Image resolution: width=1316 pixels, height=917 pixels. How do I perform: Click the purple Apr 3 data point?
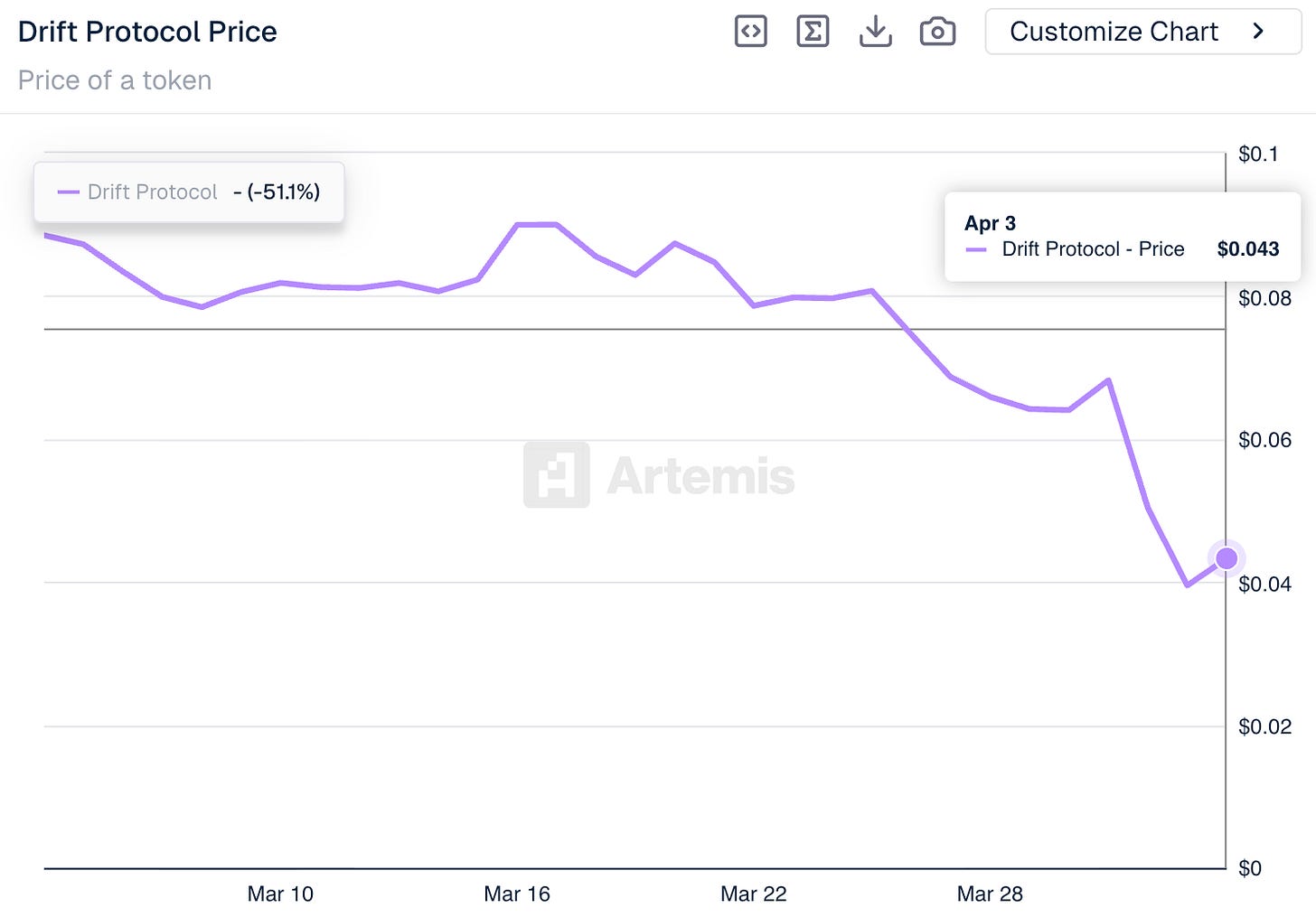click(1226, 558)
